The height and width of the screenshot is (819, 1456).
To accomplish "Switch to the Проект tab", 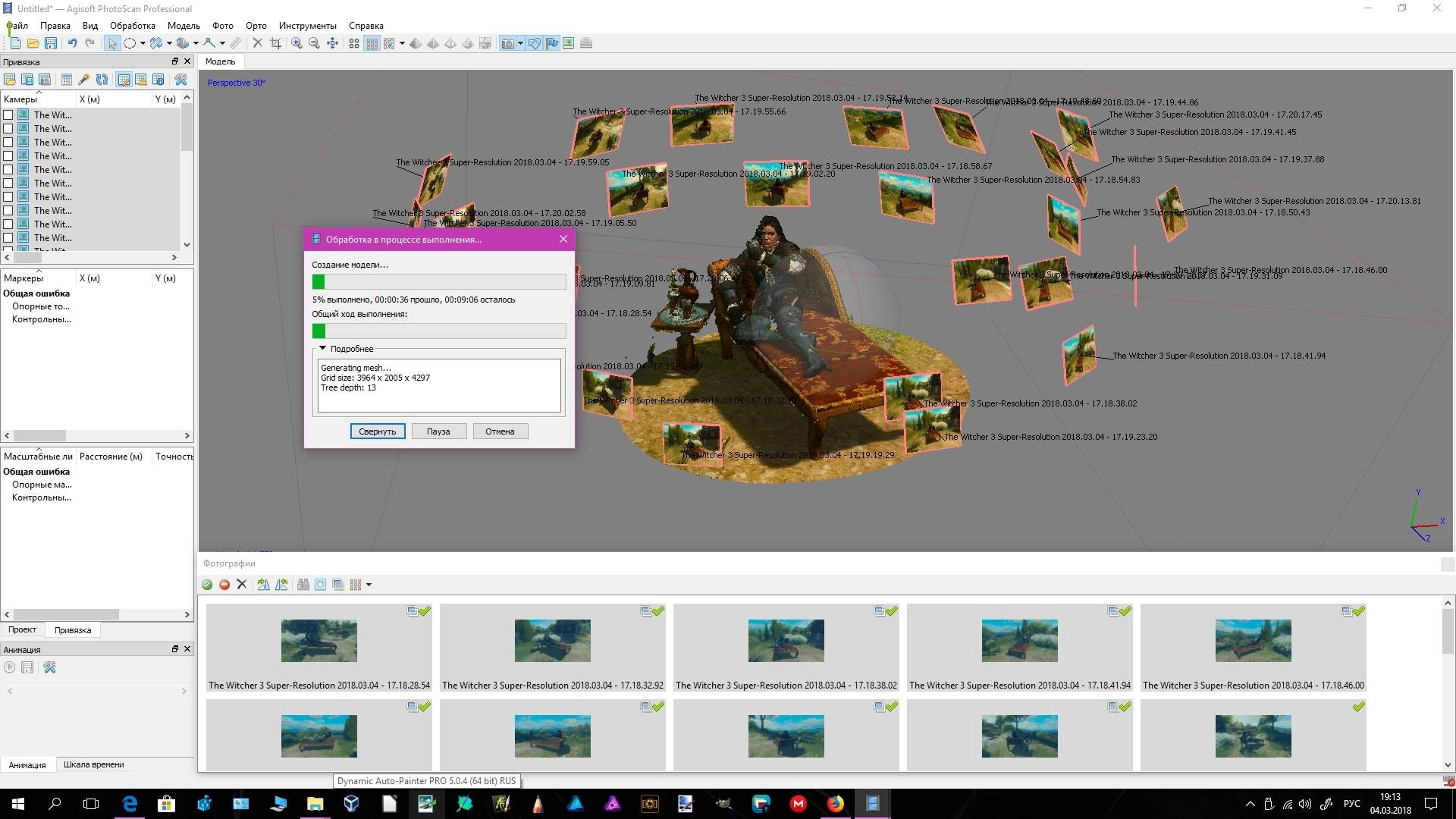I will tap(22, 629).
